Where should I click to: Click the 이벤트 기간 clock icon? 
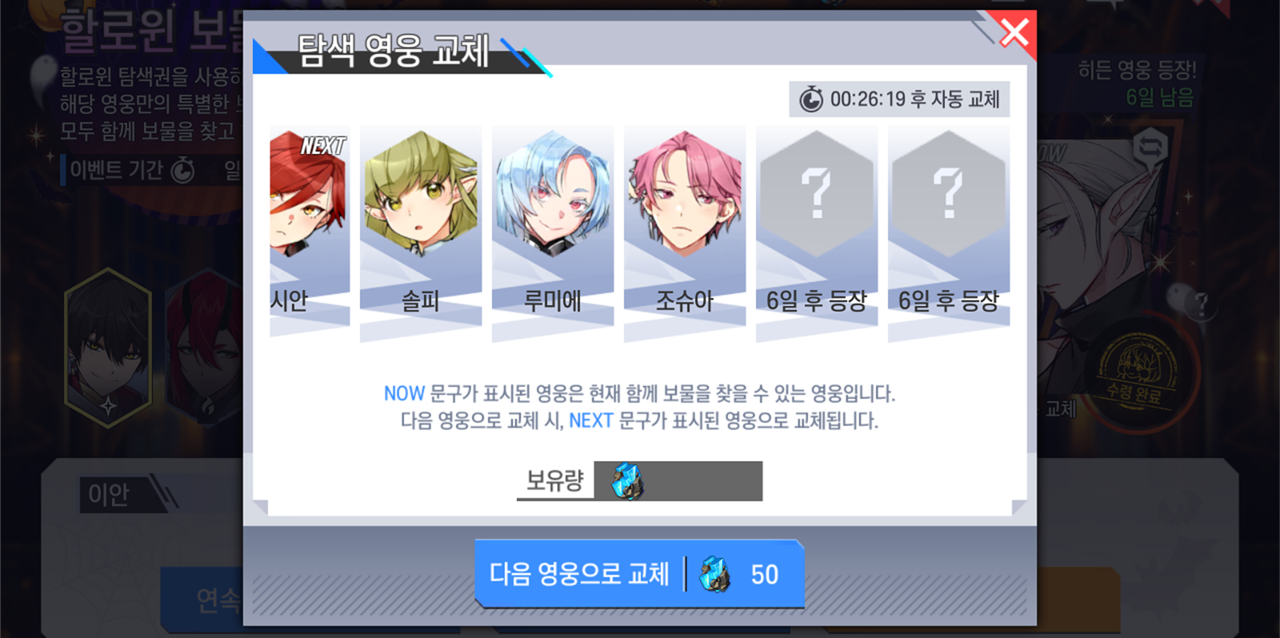coord(182,170)
